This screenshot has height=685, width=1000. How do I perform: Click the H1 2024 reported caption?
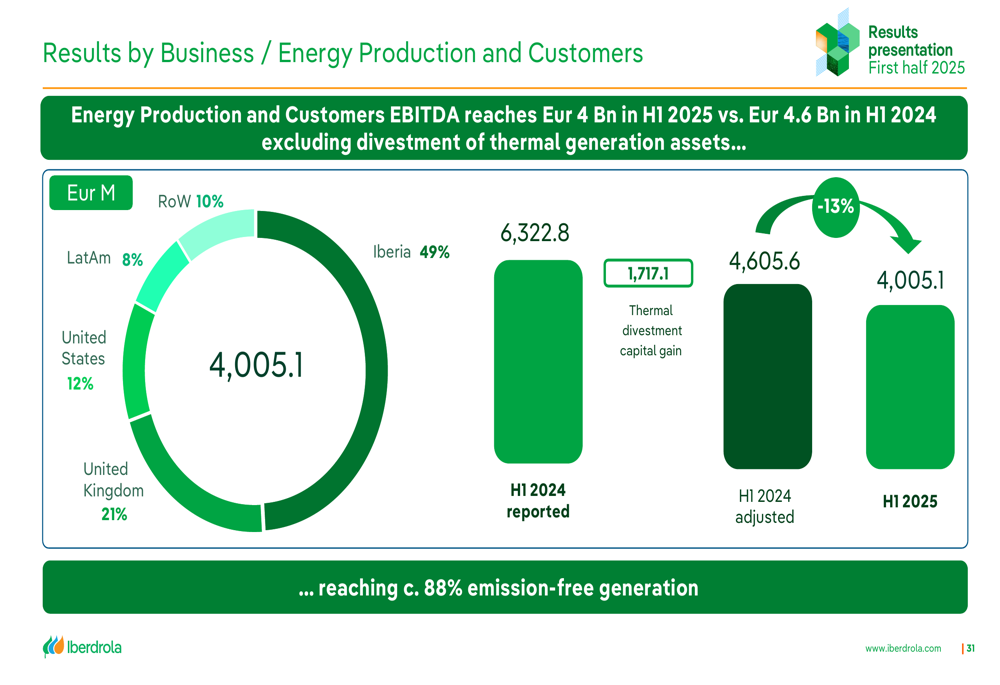click(538, 501)
